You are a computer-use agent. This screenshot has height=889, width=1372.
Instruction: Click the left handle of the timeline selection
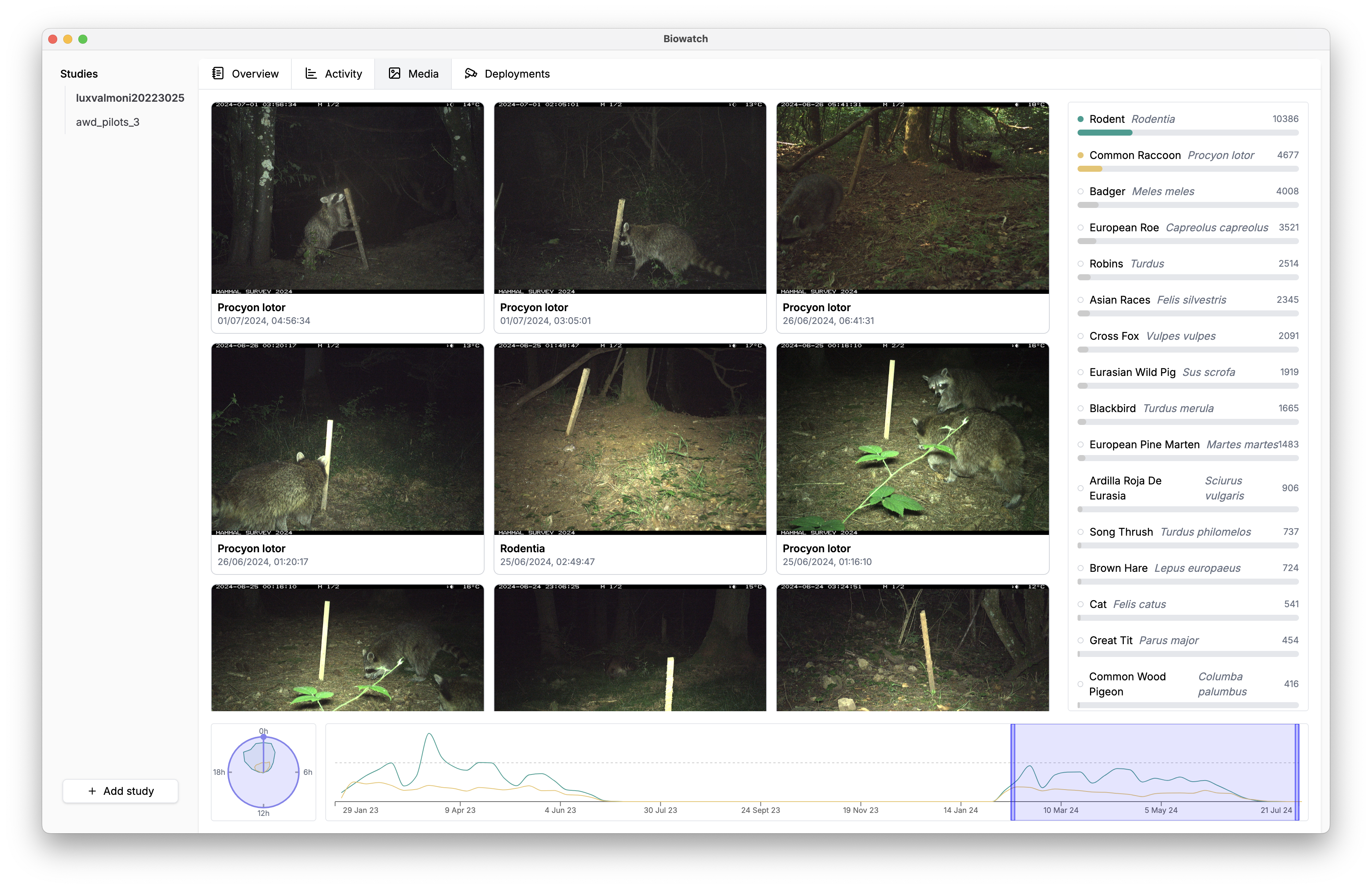(1013, 772)
